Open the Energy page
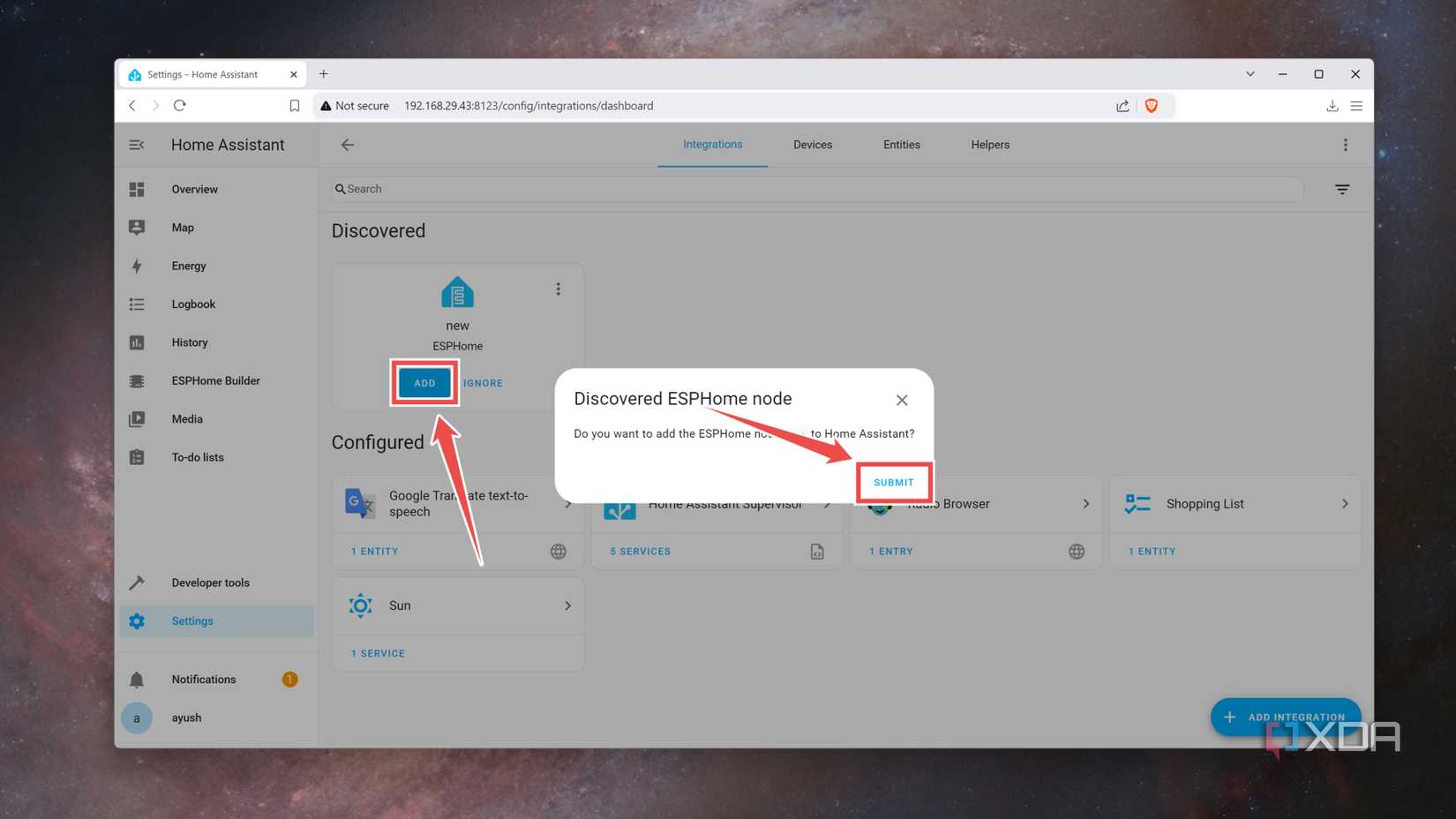 click(x=216, y=266)
